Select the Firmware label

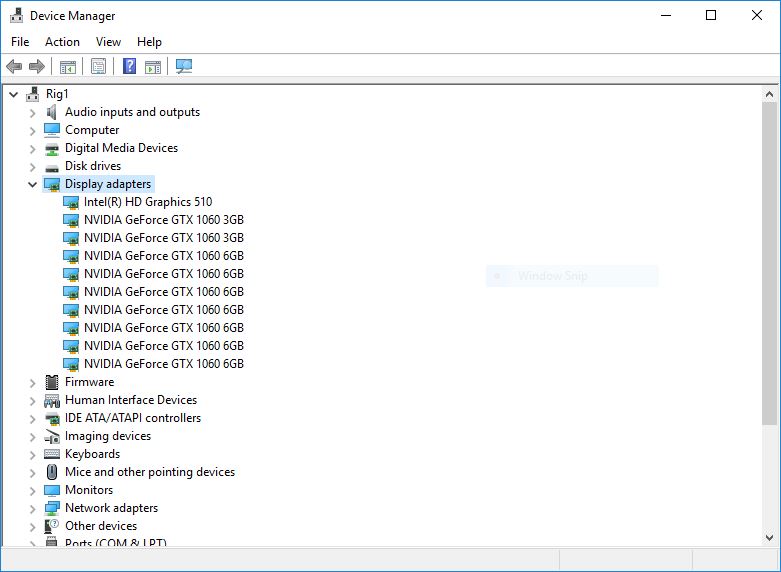(x=90, y=382)
